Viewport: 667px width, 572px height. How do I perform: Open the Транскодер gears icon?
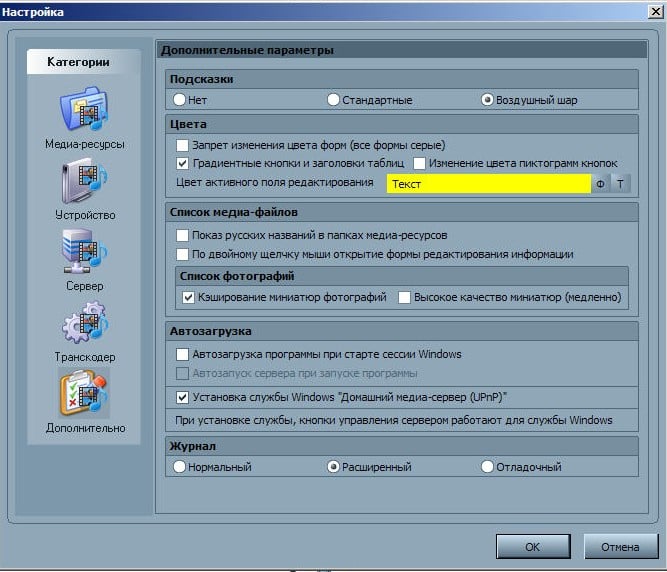click(x=84, y=322)
